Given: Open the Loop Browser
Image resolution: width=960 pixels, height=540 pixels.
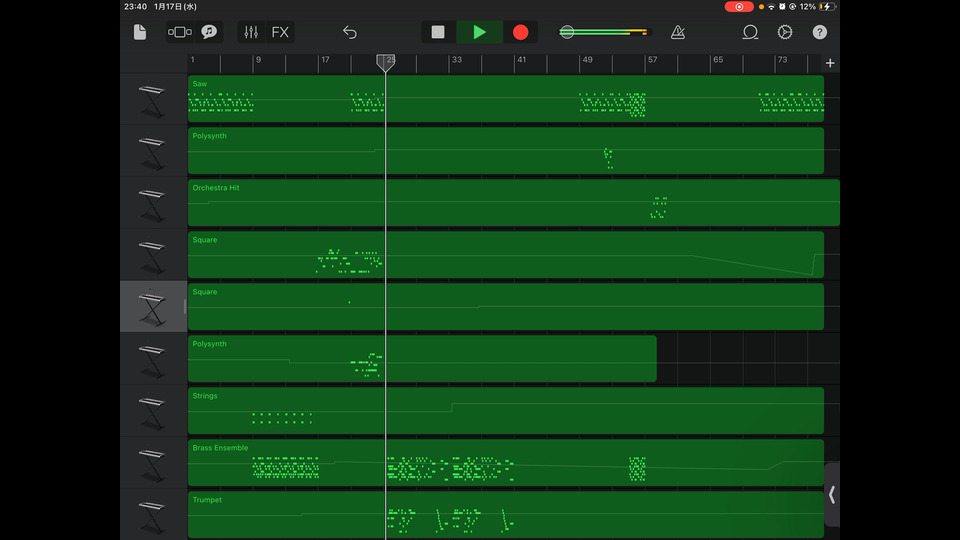Looking at the screenshot, I should click(750, 32).
